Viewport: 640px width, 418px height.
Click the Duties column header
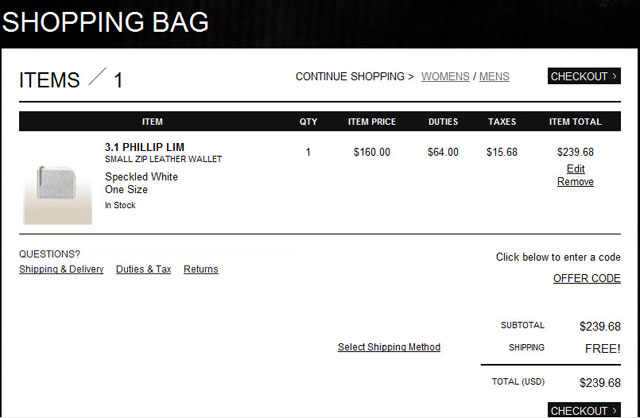click(443, 122)
